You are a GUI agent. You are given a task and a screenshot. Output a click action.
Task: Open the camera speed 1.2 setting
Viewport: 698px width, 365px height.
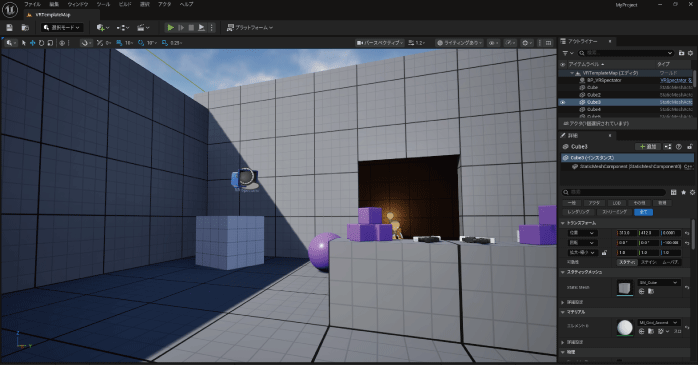417,43
